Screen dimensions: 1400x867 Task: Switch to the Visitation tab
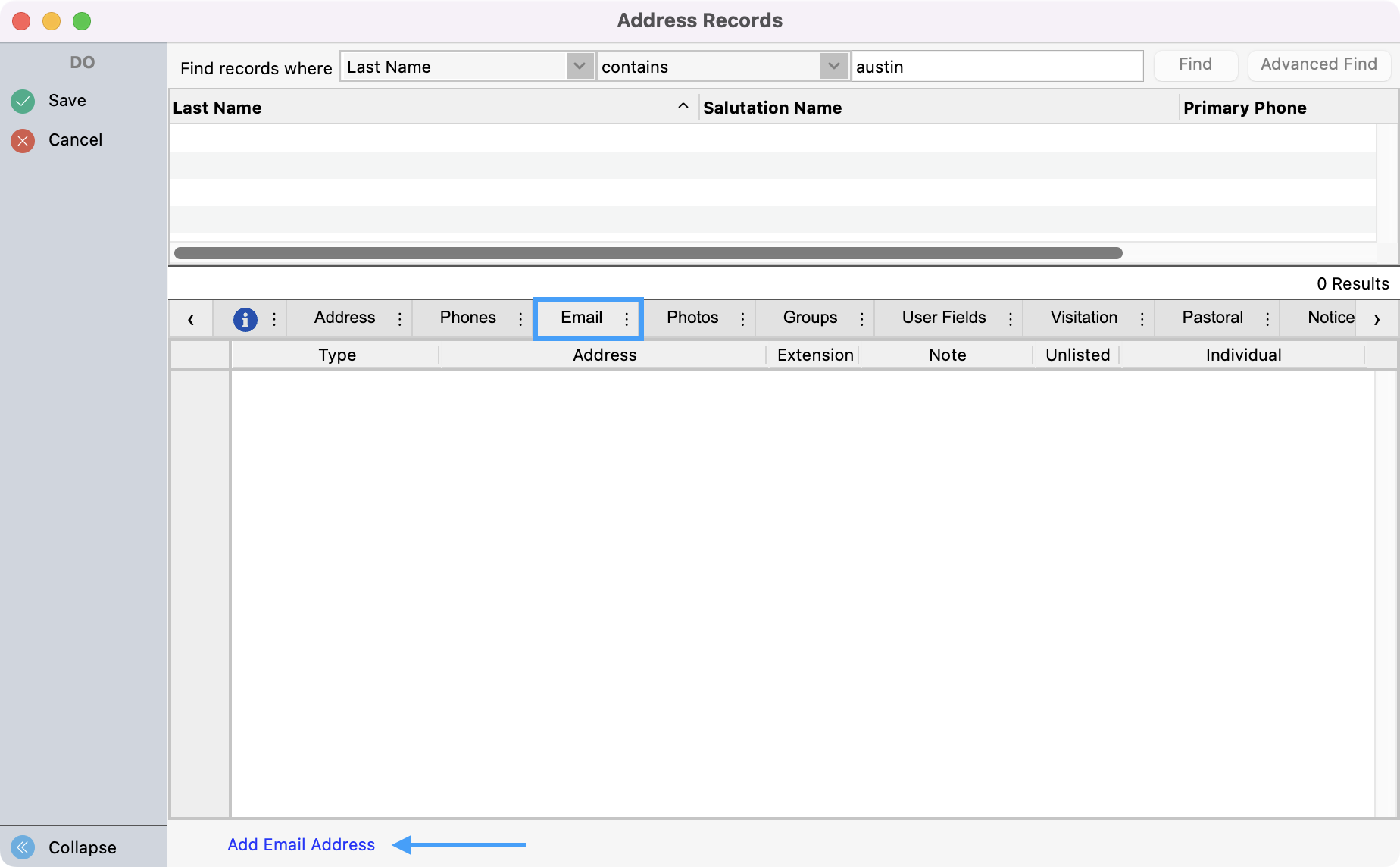pos(1083,318)
